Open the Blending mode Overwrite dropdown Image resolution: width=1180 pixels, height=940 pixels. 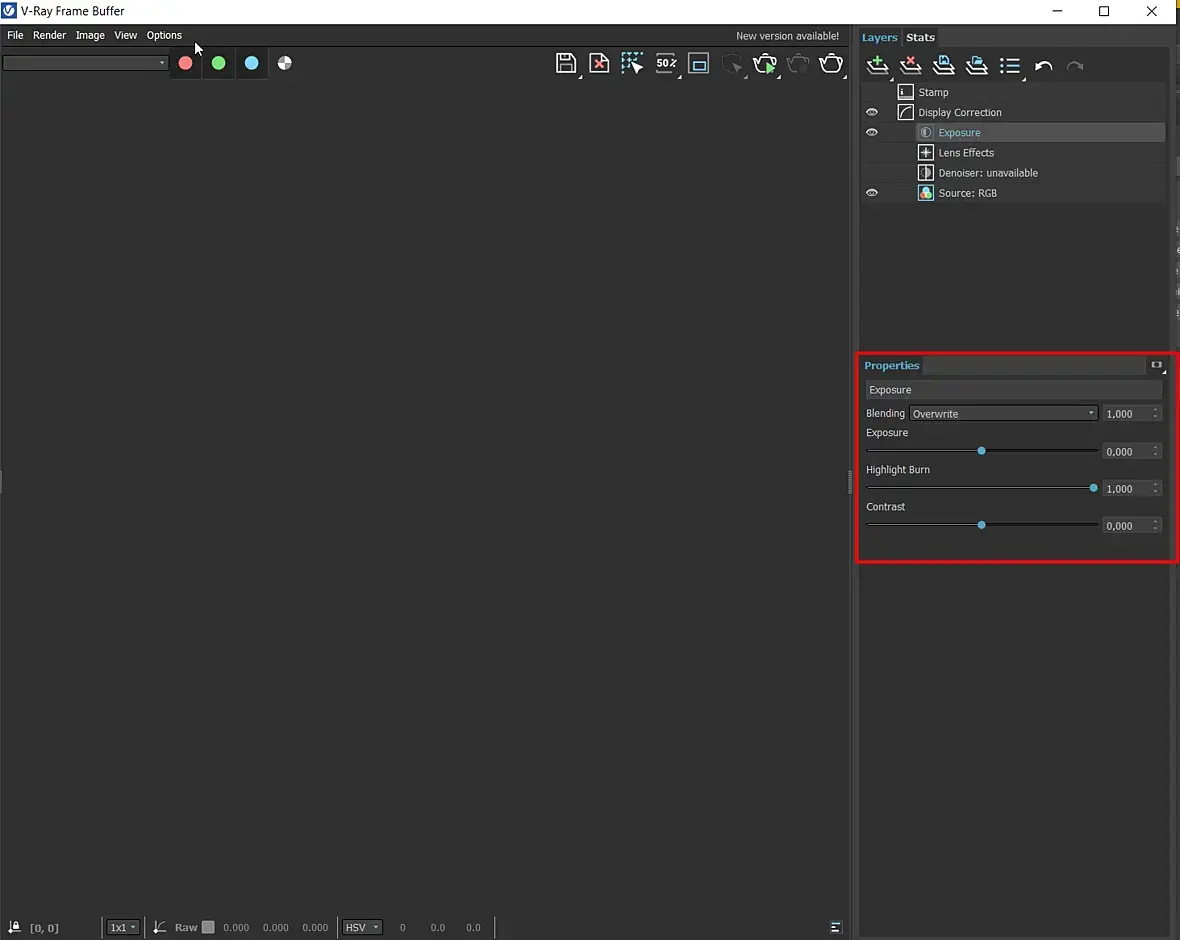1003,413
